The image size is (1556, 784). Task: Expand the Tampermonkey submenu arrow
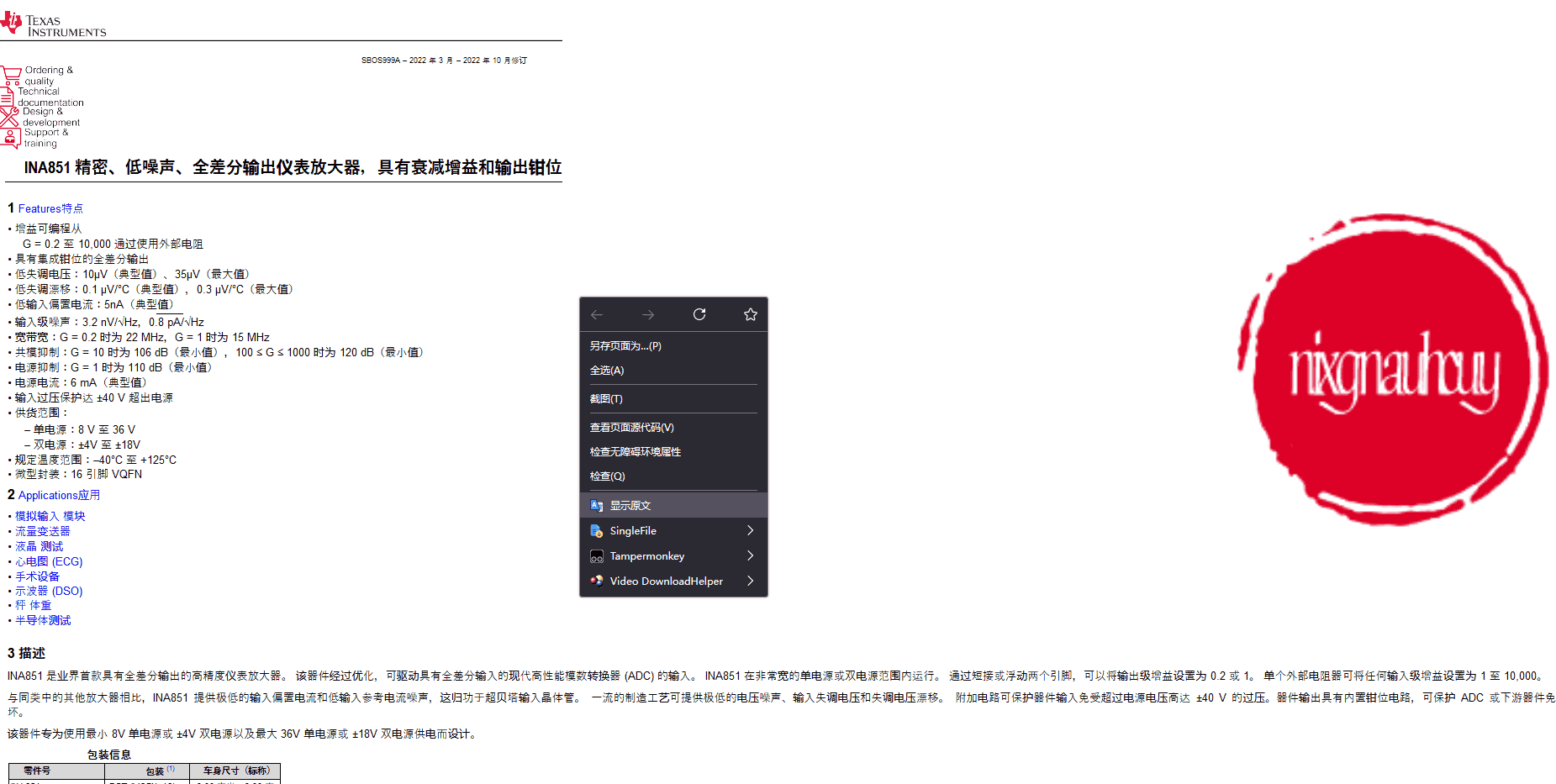[x=750, y=556]
